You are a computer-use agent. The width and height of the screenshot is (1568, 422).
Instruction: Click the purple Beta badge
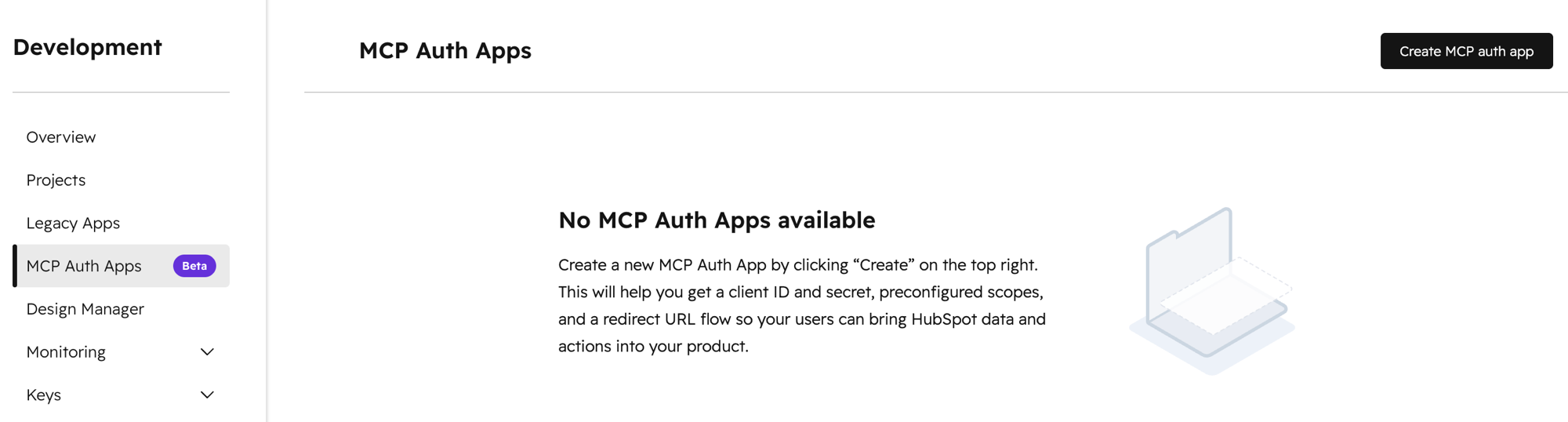194,266
